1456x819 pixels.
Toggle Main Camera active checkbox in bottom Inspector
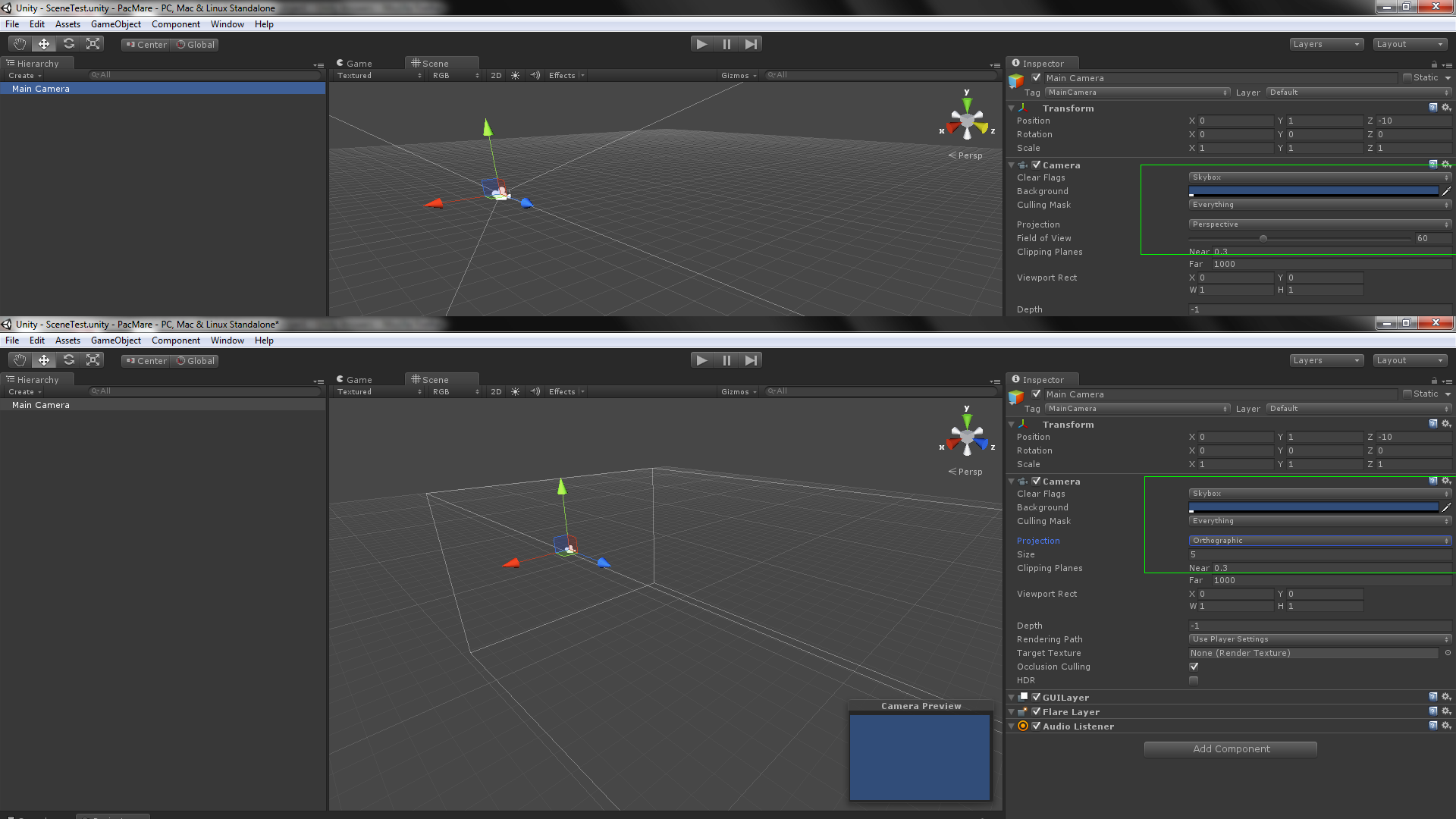(1037, 394)
